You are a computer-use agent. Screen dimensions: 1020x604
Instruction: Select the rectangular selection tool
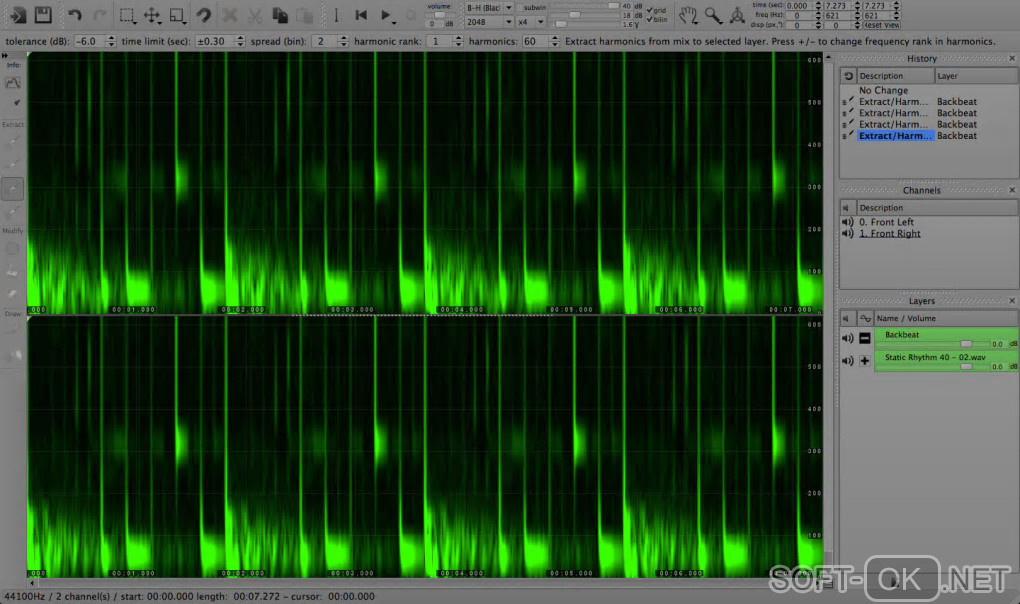coord(127,15)
